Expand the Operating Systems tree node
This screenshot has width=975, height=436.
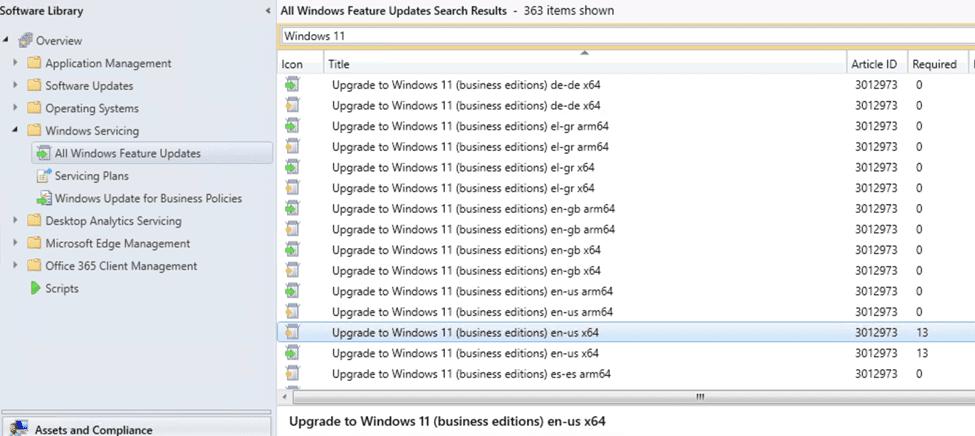pos(15,108)
